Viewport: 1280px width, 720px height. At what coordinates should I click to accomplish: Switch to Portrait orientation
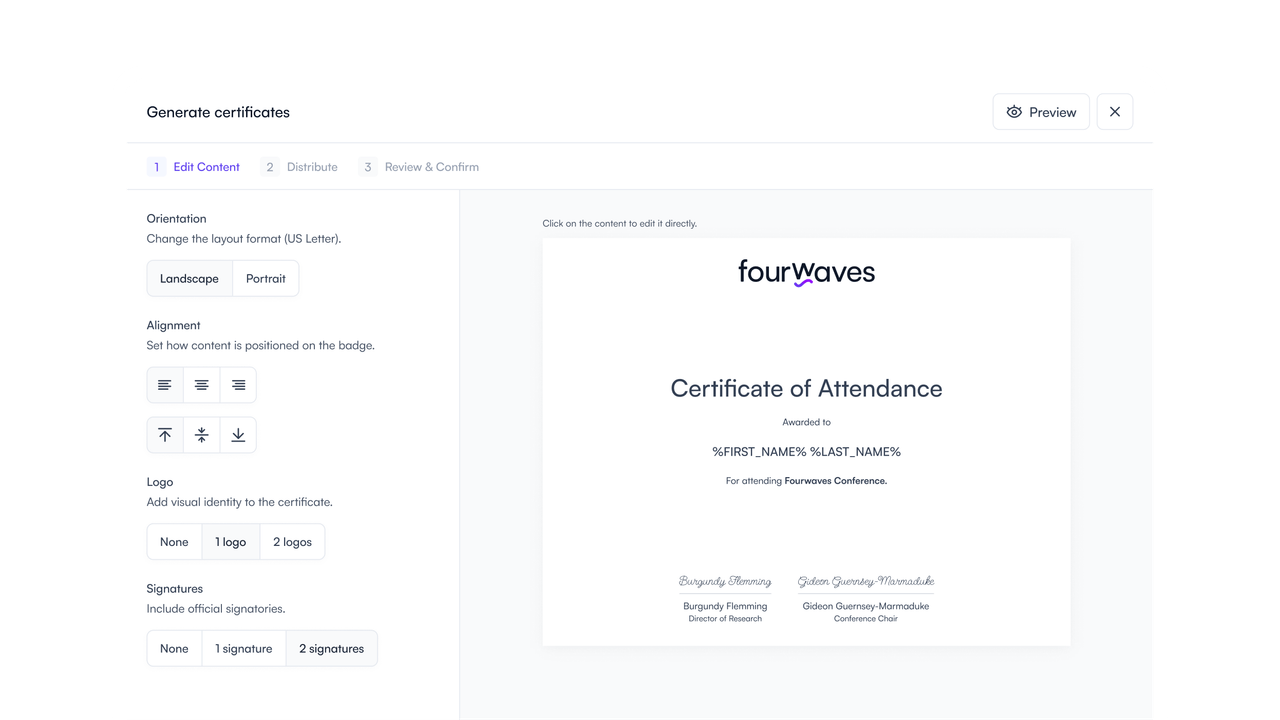click(x=266, y=279)
